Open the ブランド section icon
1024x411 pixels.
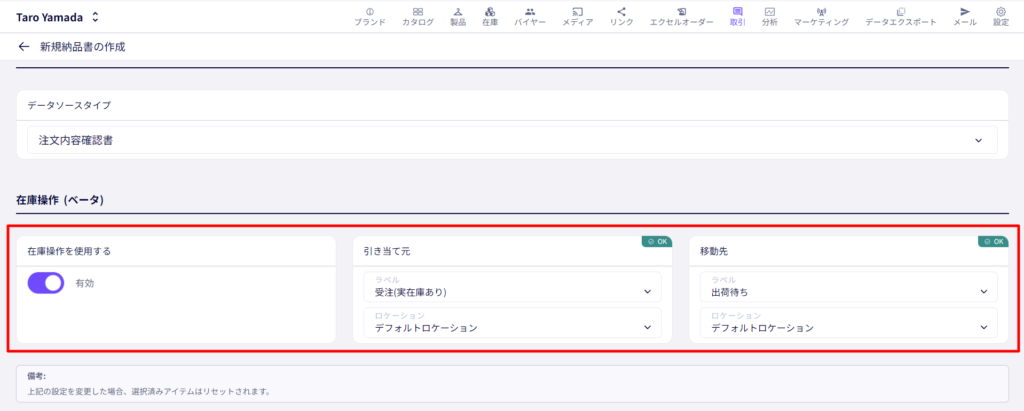point(370,12)
